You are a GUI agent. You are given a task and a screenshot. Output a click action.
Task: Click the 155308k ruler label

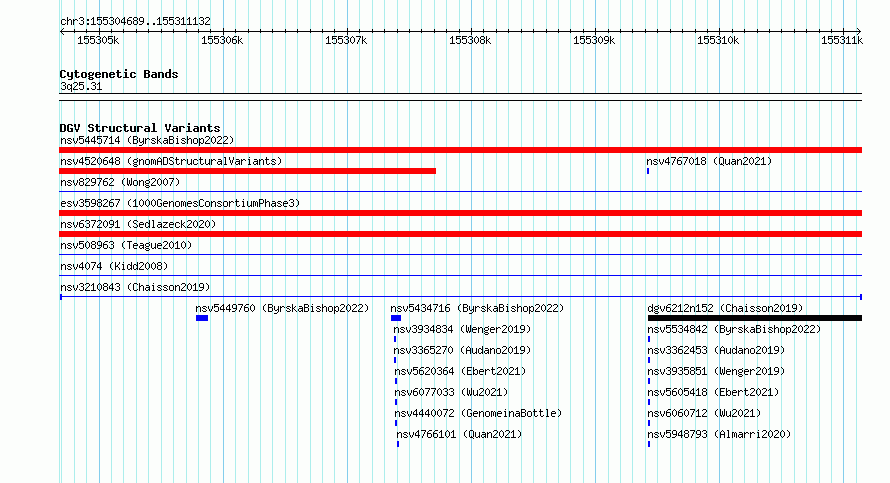click(470, 40)
